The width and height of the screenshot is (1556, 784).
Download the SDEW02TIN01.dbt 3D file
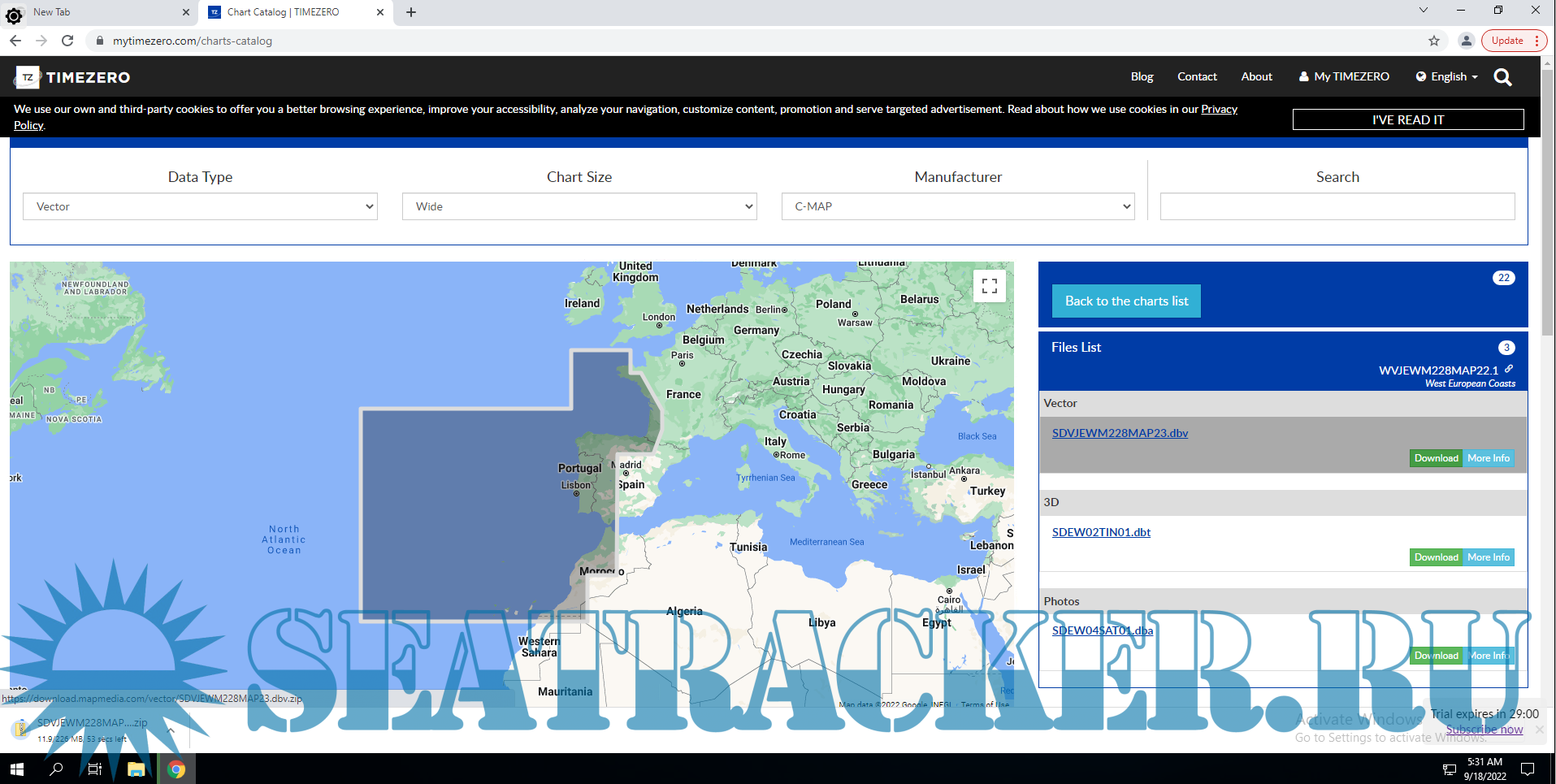pos(1436,557)
